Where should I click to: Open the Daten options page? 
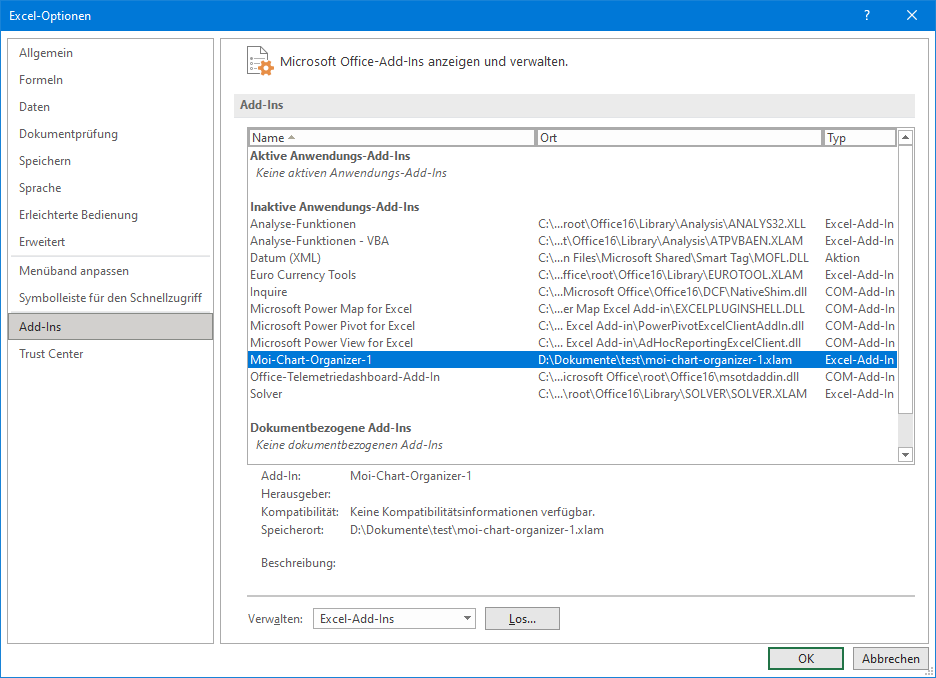110,107
